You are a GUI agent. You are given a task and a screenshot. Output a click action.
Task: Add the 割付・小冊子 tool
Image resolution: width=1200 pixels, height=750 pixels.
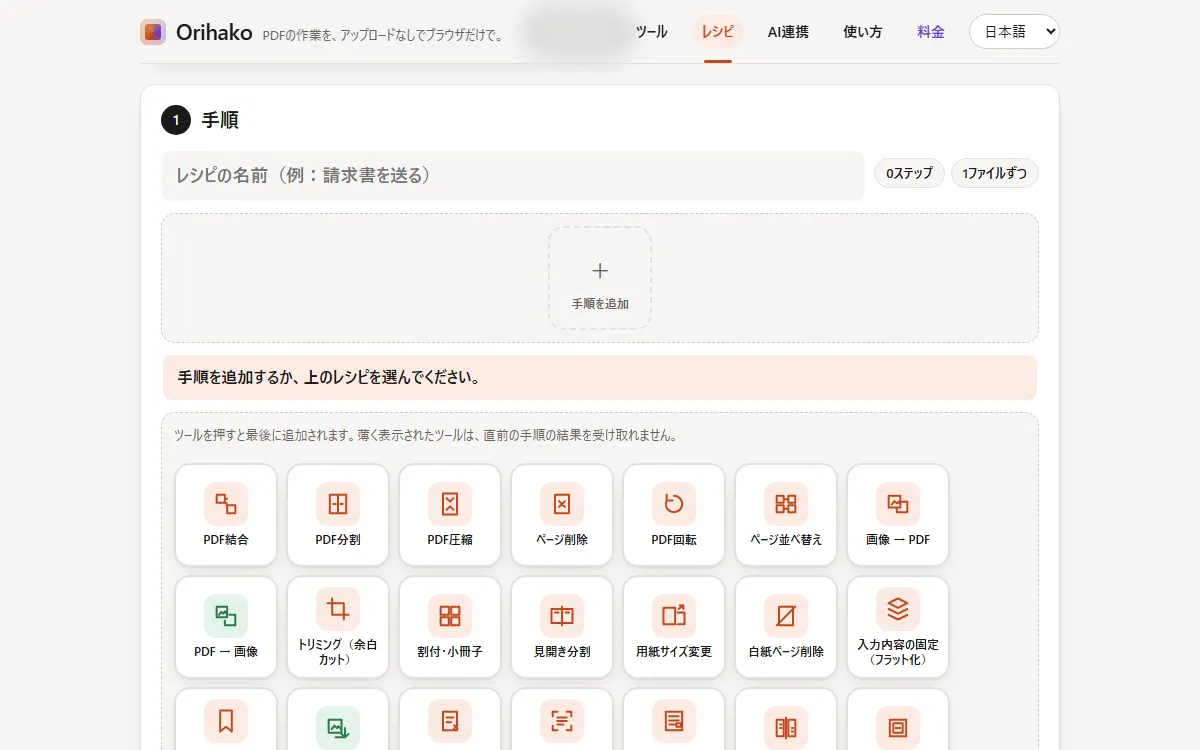[450, 627]
